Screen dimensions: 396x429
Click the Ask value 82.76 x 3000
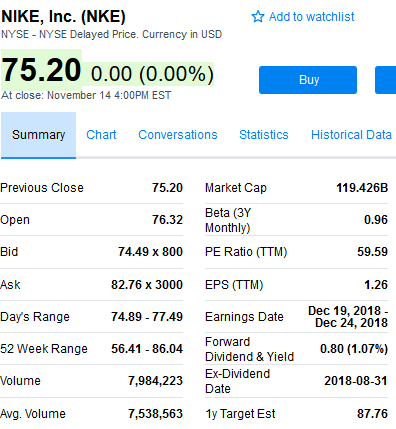147,285
